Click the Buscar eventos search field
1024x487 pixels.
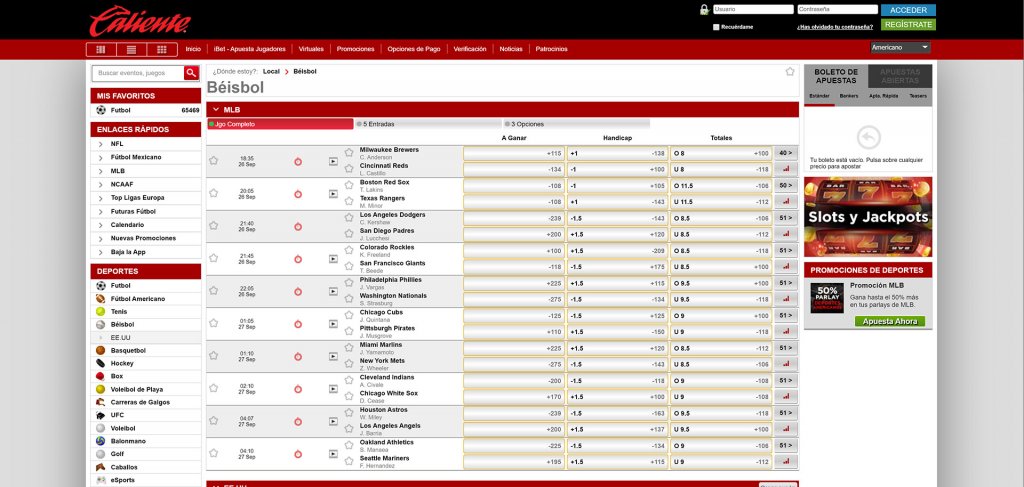coord(138,73)
